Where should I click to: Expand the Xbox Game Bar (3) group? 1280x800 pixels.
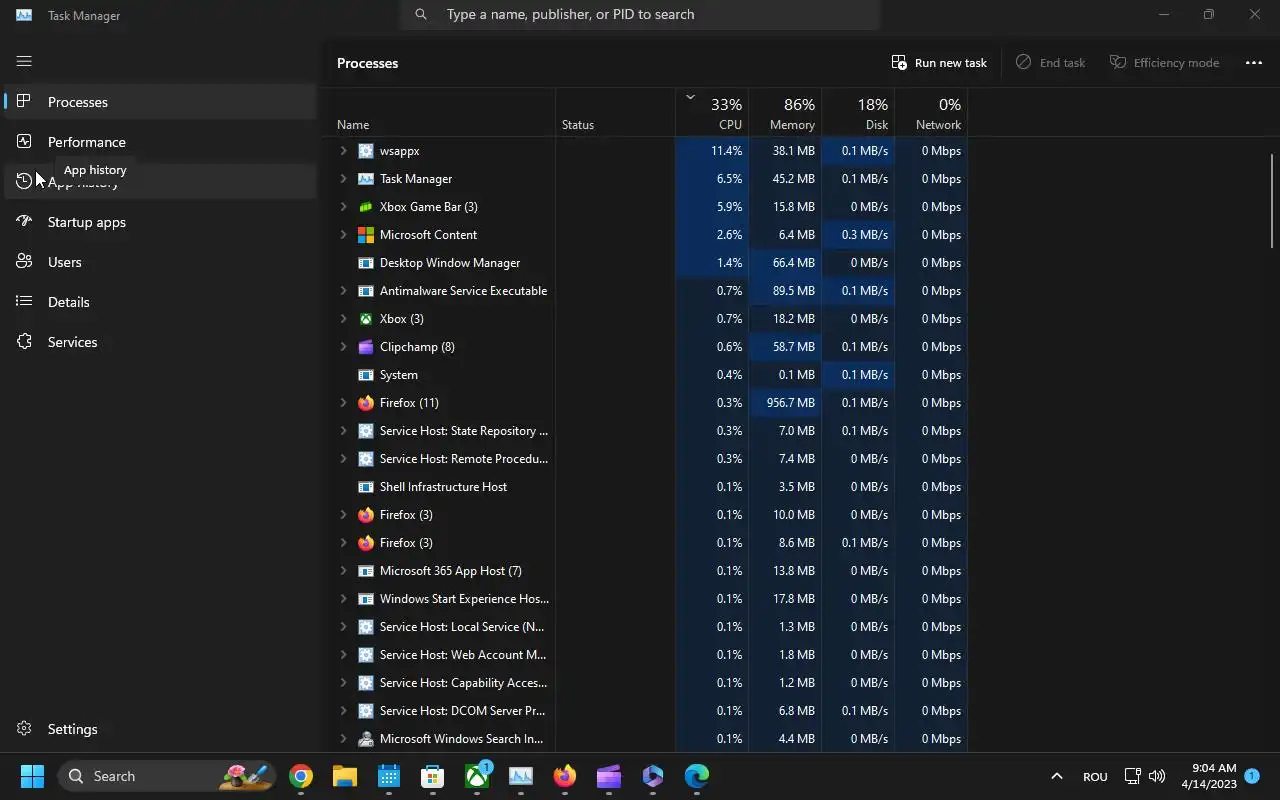[x=343, y=207]
